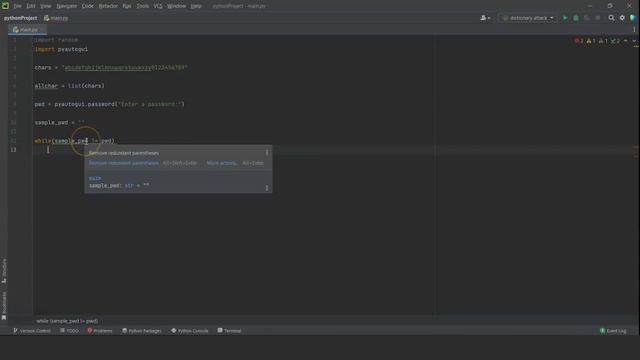Open Search Everywhere magnifier icon
The width and height of the screenshot is (640, 360).
tap(611, 18)
